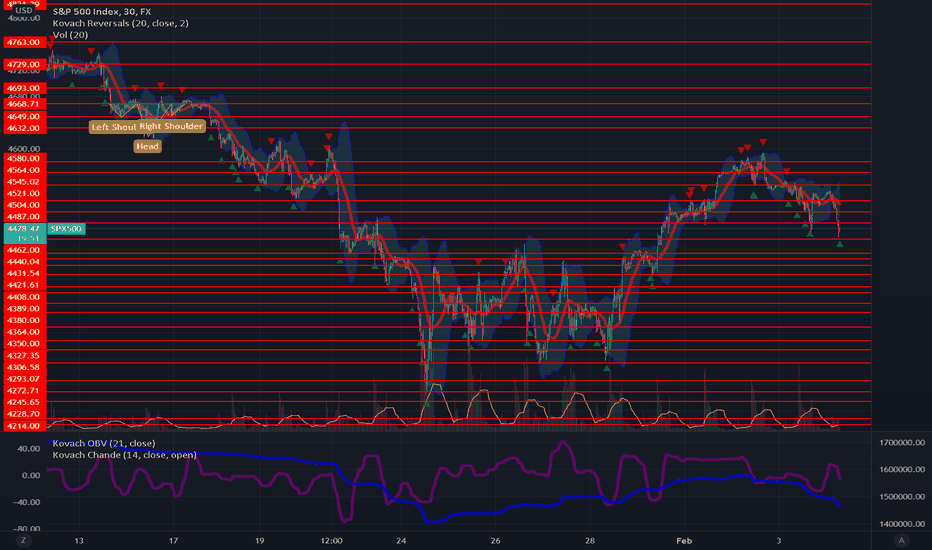Select the Kovach Reversals indicator legend
The width and height of the screenshot is (932, 550).
click(121, 23)
